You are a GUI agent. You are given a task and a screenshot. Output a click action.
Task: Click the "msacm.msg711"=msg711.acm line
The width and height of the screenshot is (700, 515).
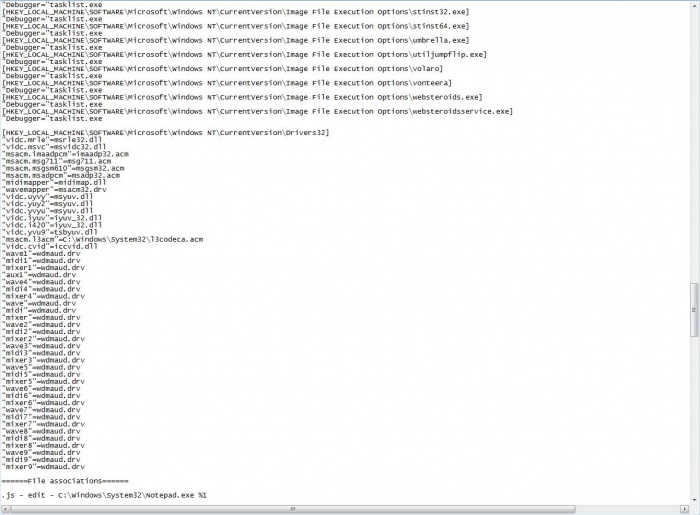pos(57,161)
